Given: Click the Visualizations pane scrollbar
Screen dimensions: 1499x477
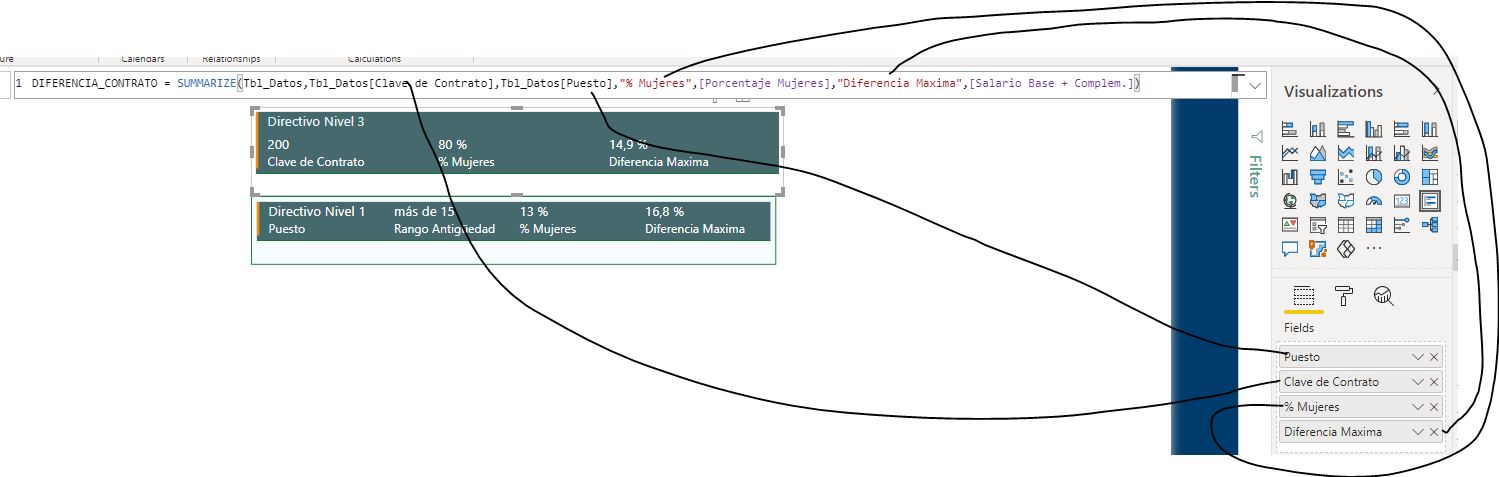Looking at the screenshot, I should tap(1455, 257).
